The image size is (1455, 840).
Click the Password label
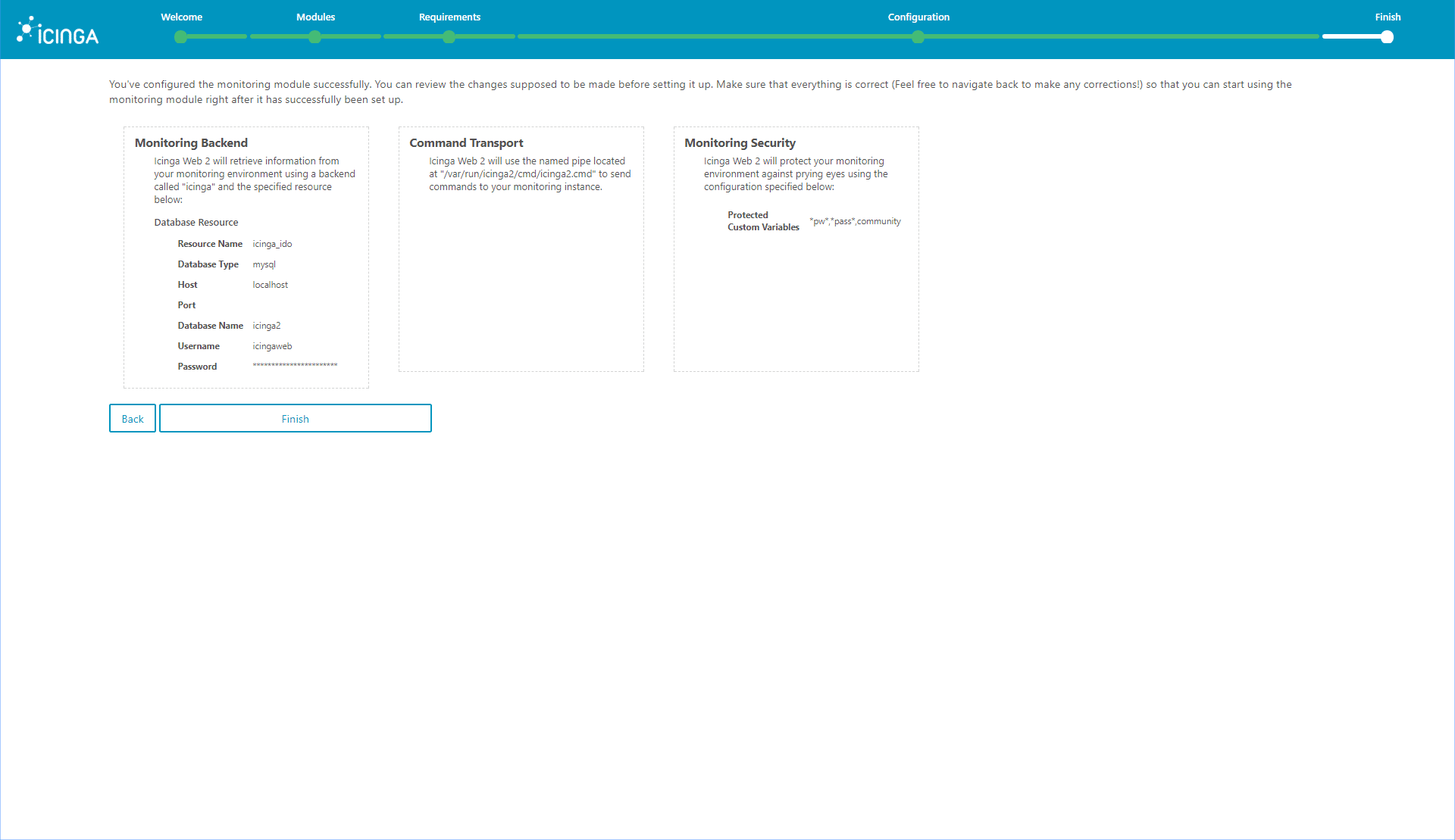point(197,367)
